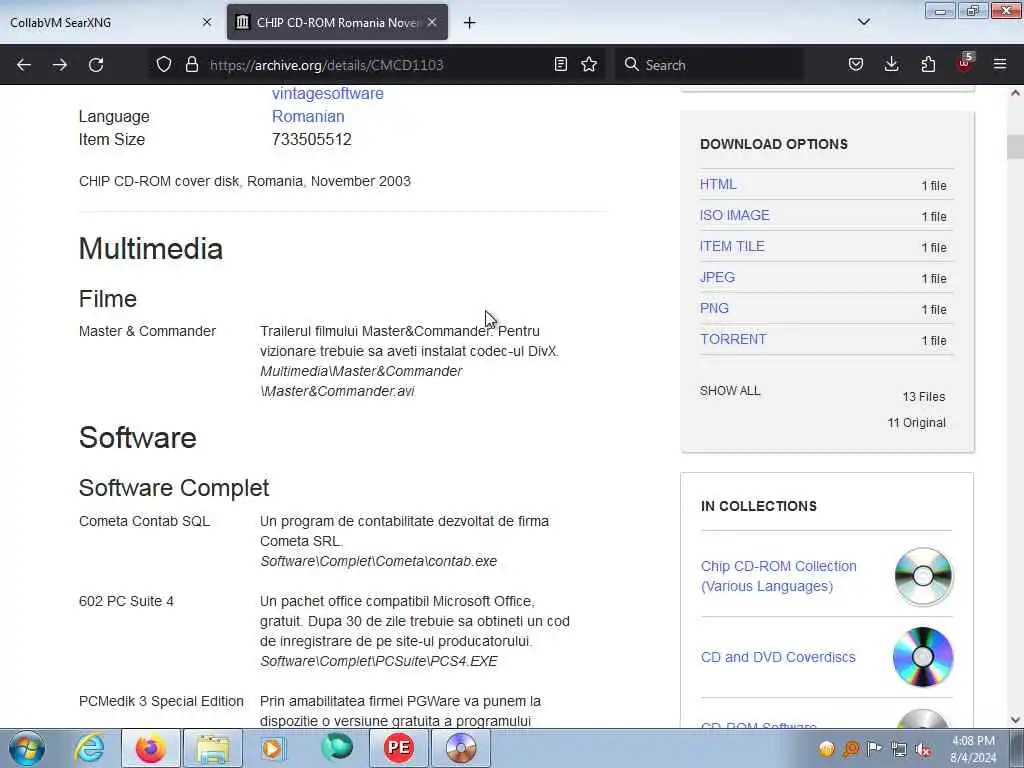Open the network tray icon
This screenshot has height=768, width=1024.
[899, 749]
